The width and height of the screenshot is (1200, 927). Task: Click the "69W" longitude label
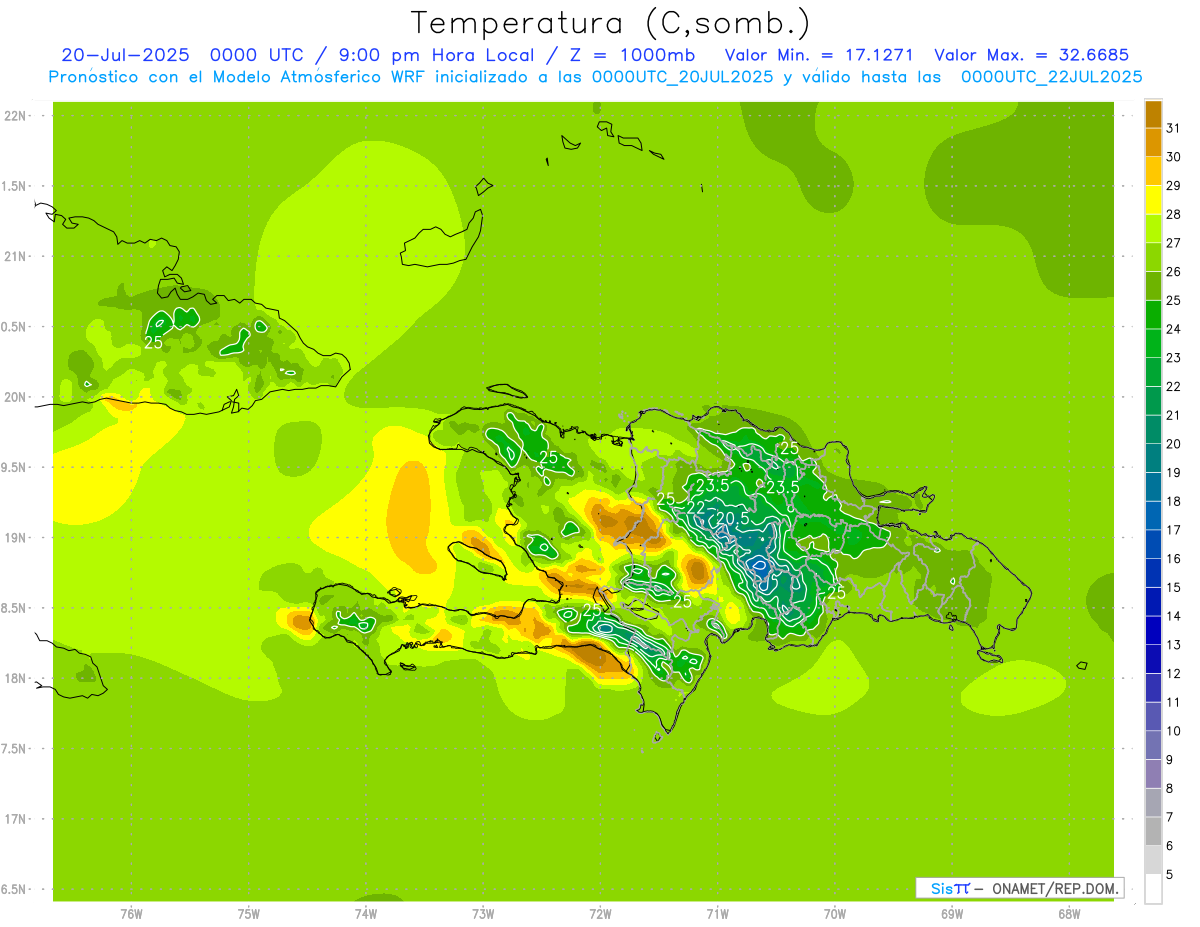tap(952, 914)
